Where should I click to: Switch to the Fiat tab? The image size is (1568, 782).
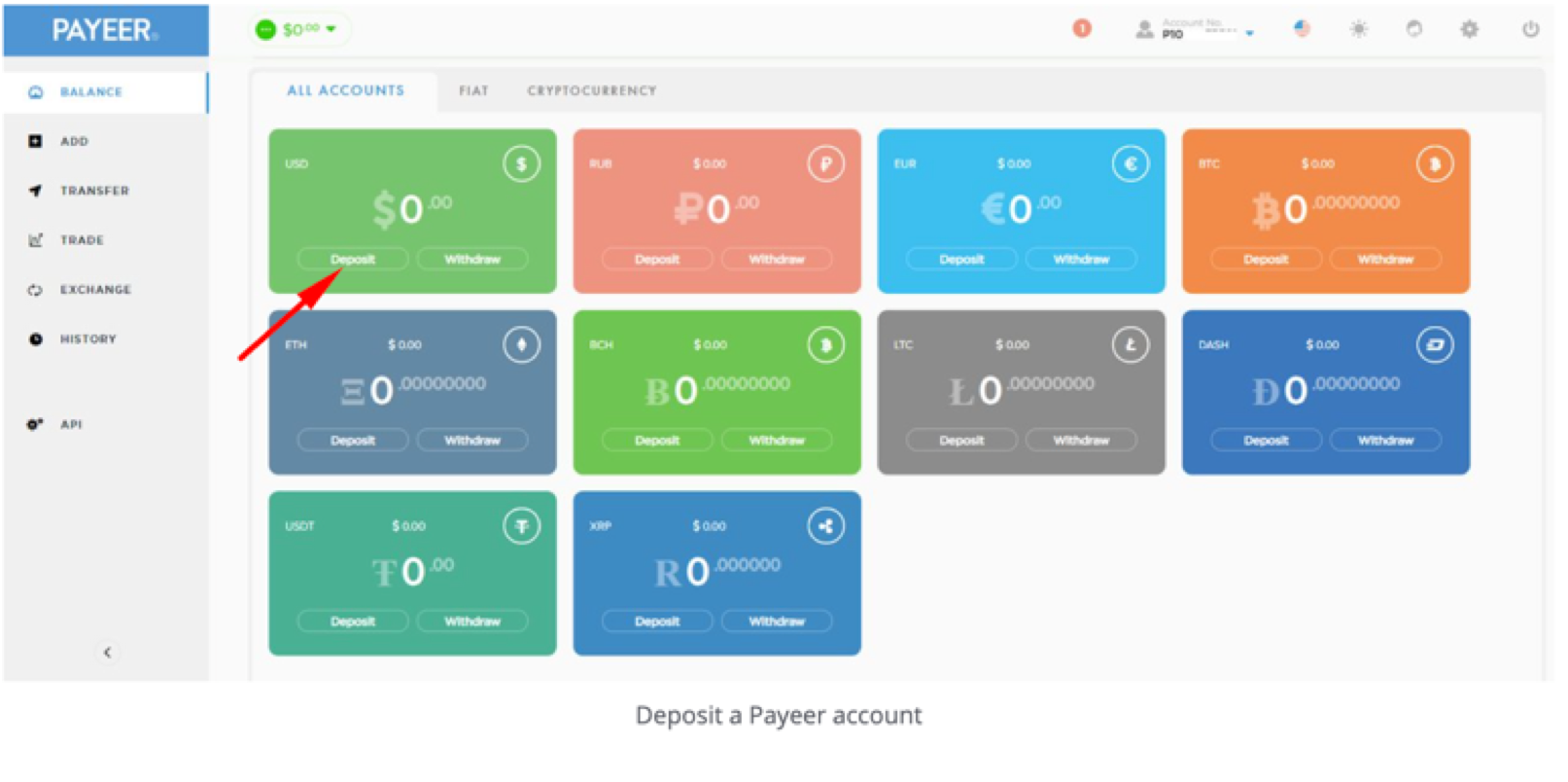pyautogui.click(x=473, y=91)
